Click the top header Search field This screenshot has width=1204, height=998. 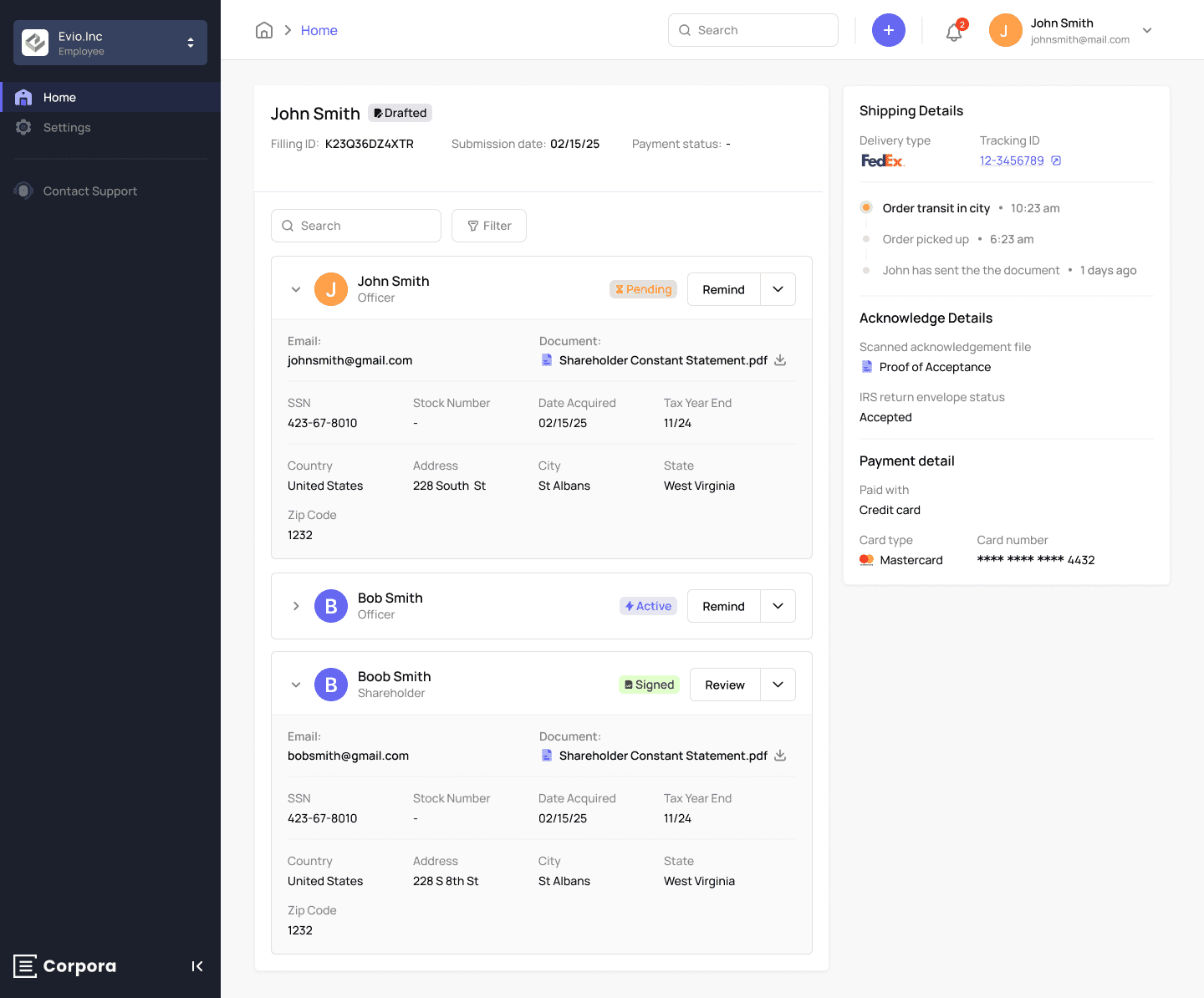[x=753, y=30]
